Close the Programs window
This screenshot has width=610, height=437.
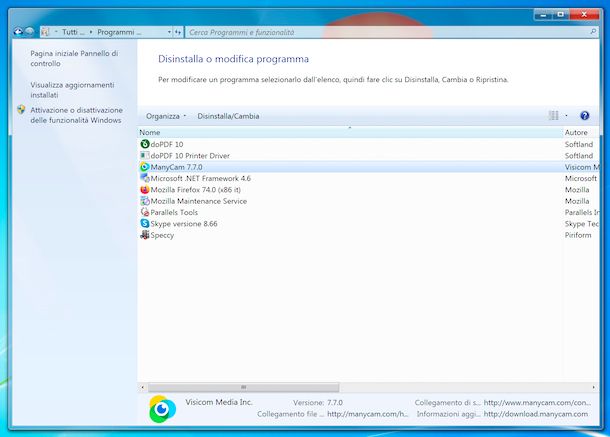pos(584,15)
